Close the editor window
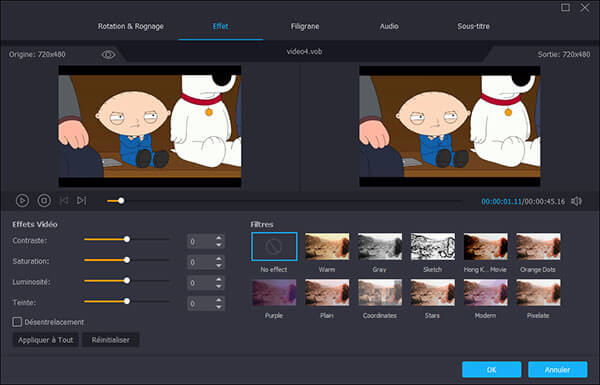Screen dimensions: 600x385 [x=585, y=8]
